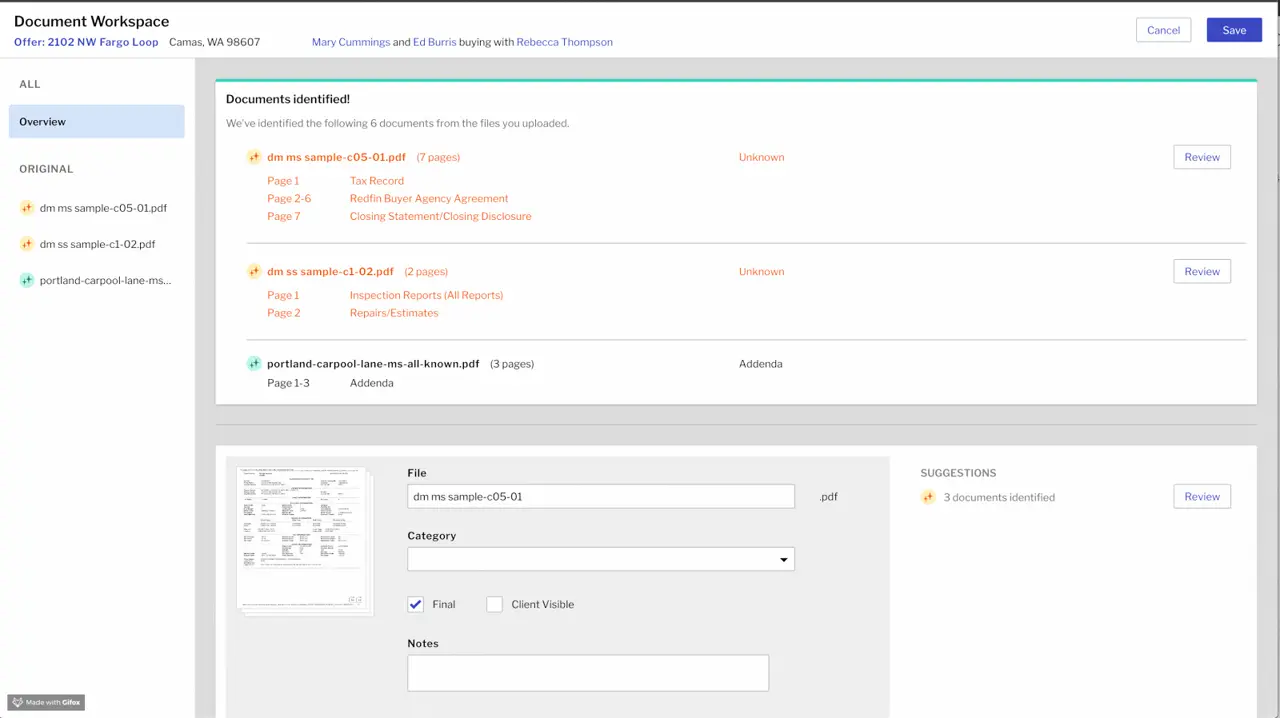Open dm ss sample-c1-02.pdf in sidebar
The image size is (1280, 718).
pos(98,244)
